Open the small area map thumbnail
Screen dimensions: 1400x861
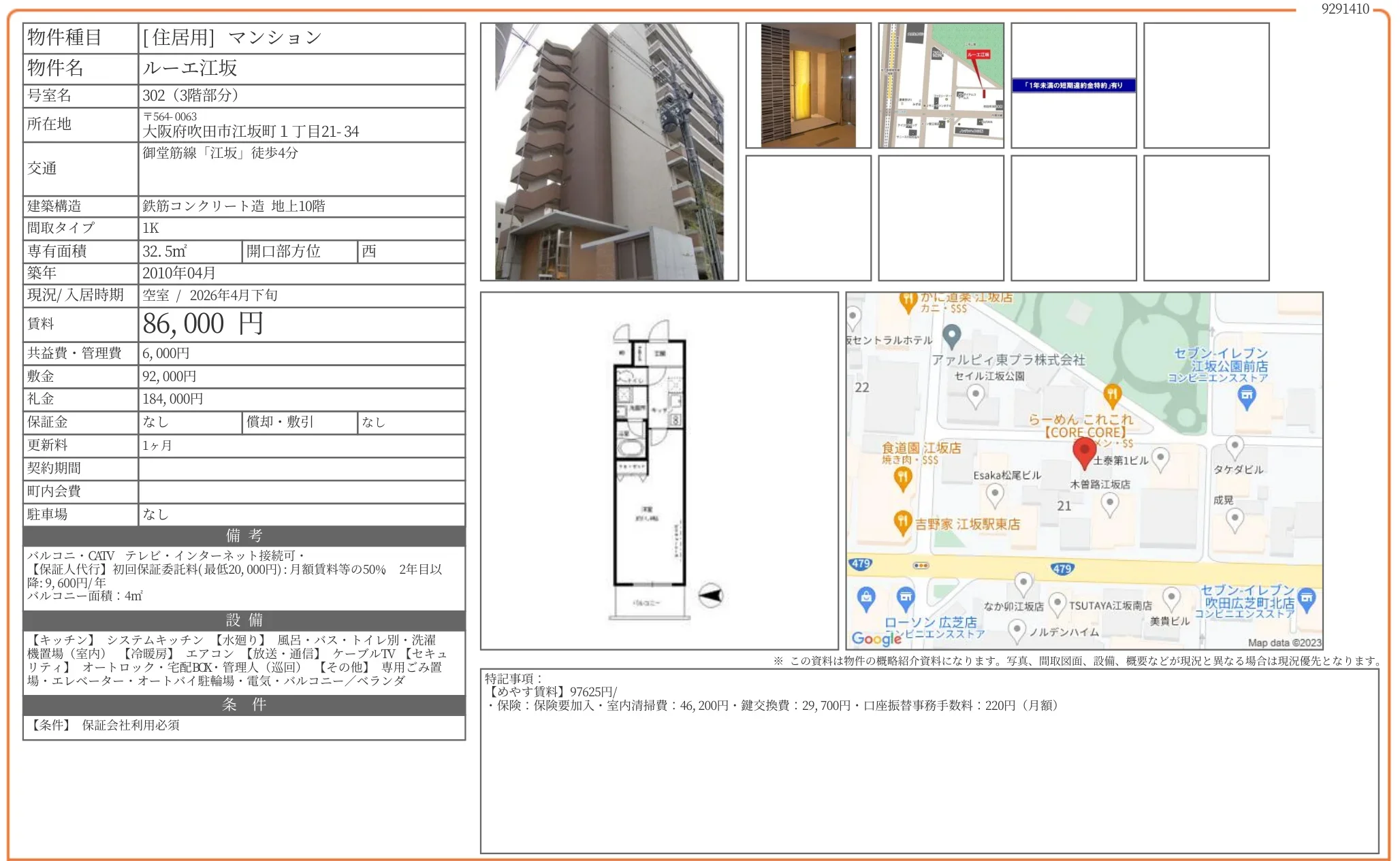(x=941, y=86)
